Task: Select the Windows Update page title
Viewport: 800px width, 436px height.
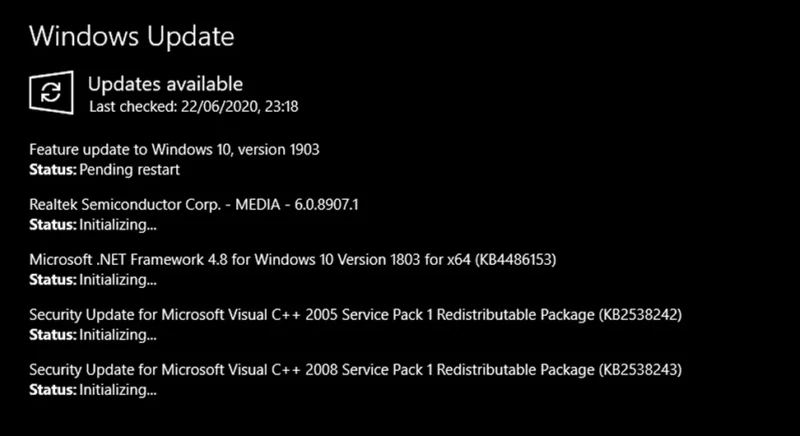Action: pyautogui.click(x=132, y=37)
